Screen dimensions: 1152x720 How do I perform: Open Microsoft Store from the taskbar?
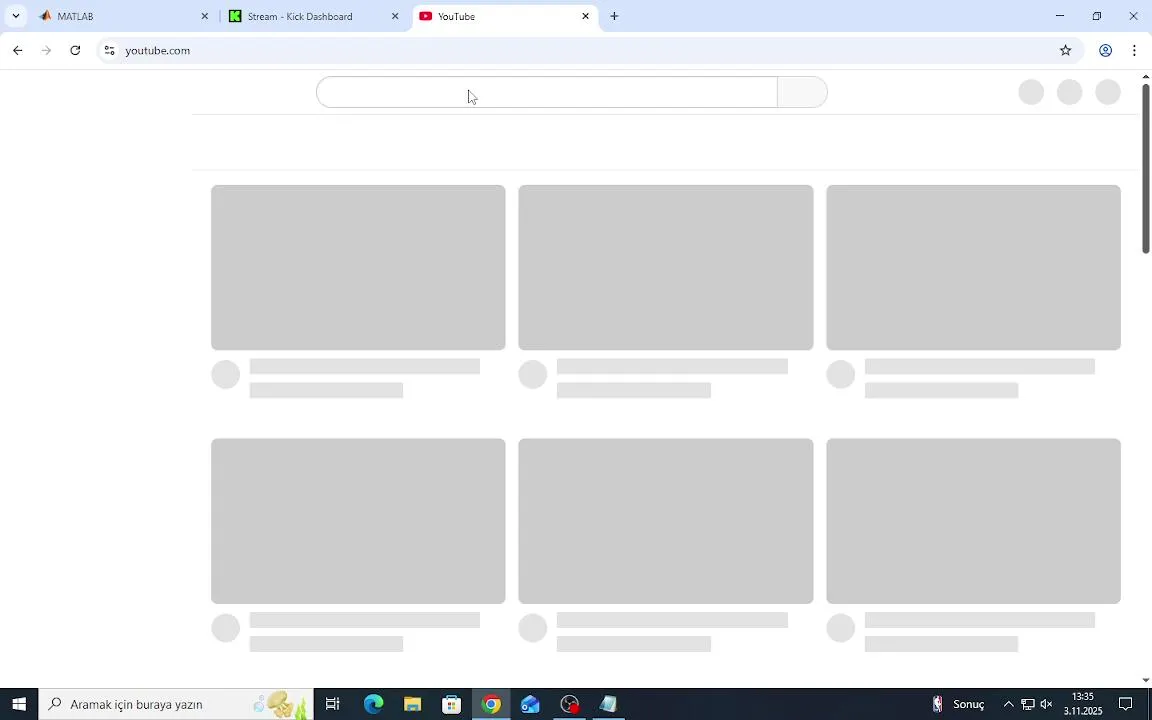[451, 704]
